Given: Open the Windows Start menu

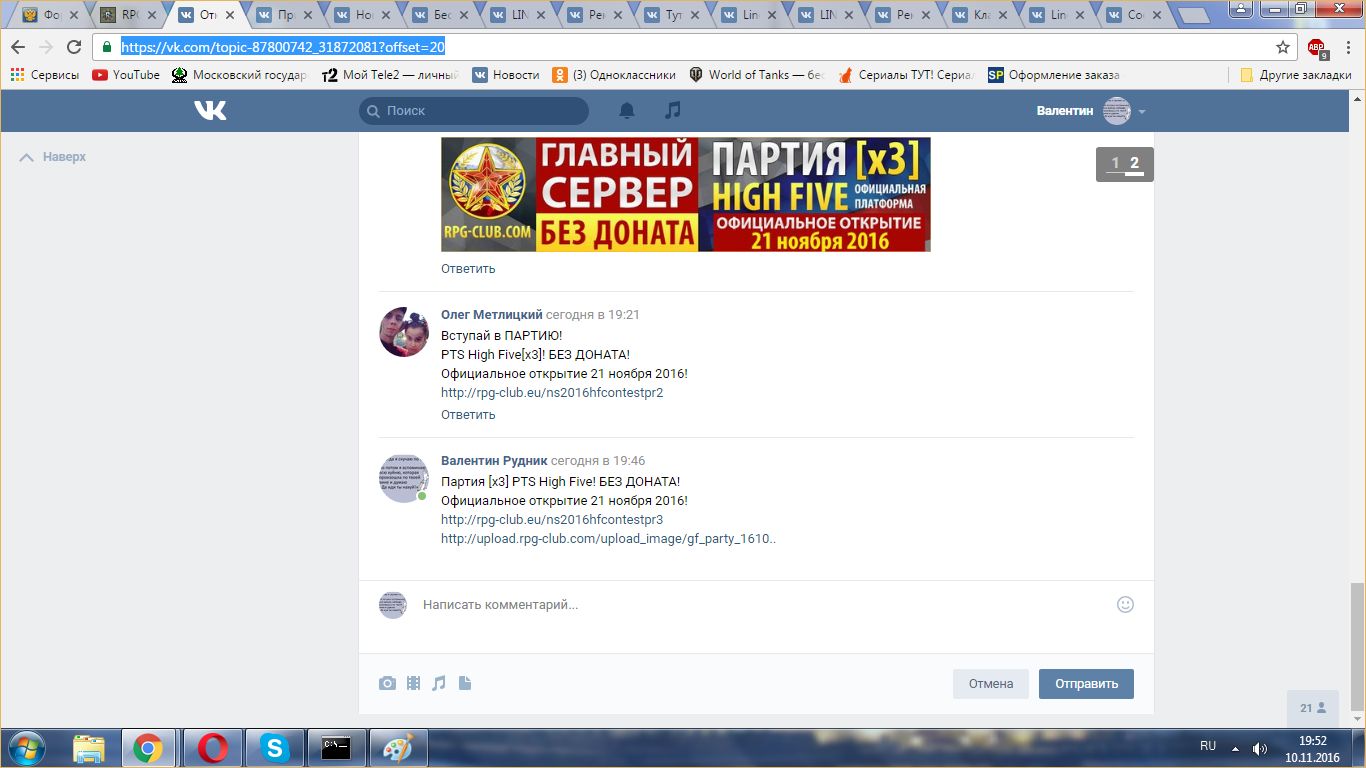Looking at the screenshot, I should tap(27, 747).
